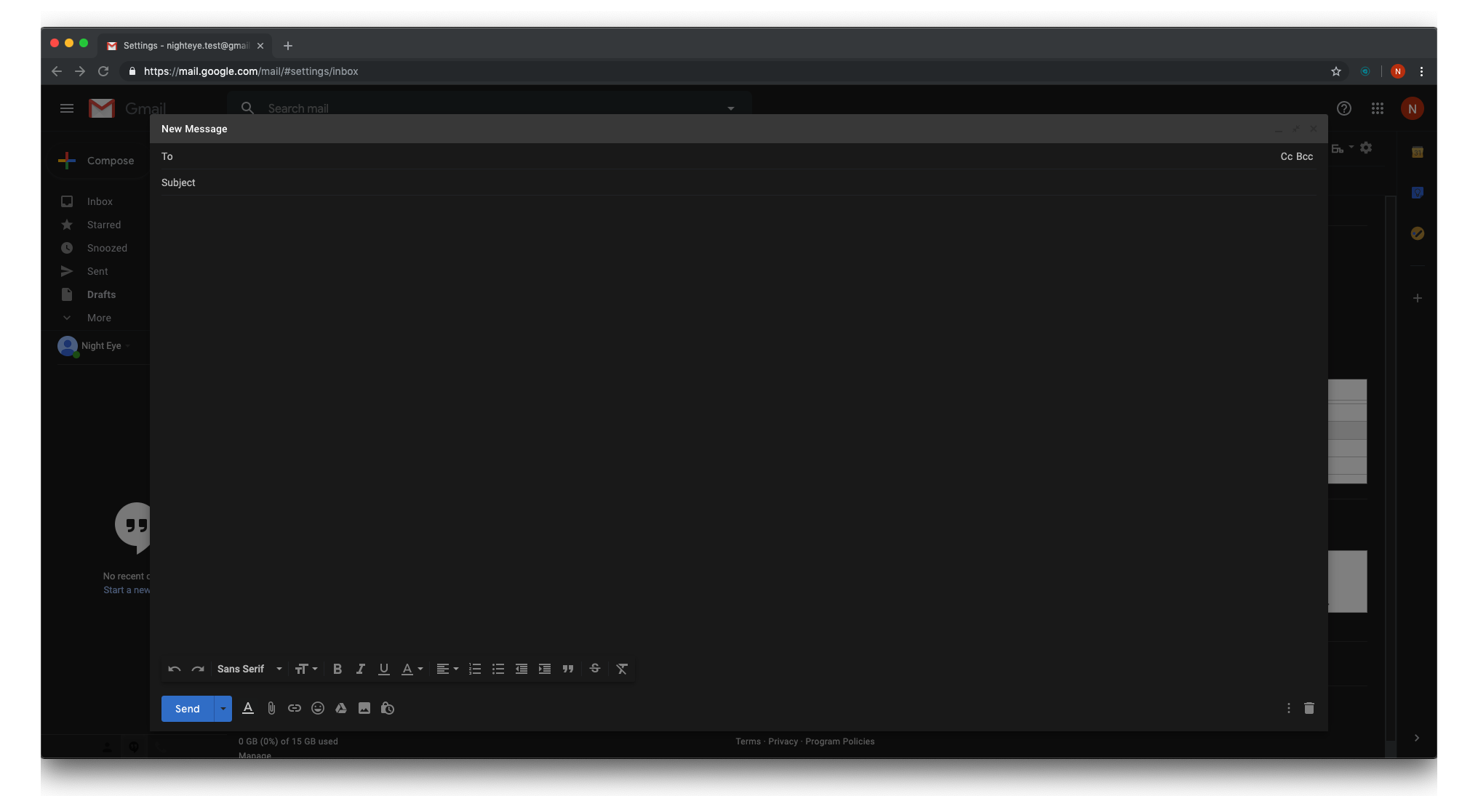Screen dimensions: 1478x812
Task: Minimize the New Message window
Action: tap(1279, 129)
